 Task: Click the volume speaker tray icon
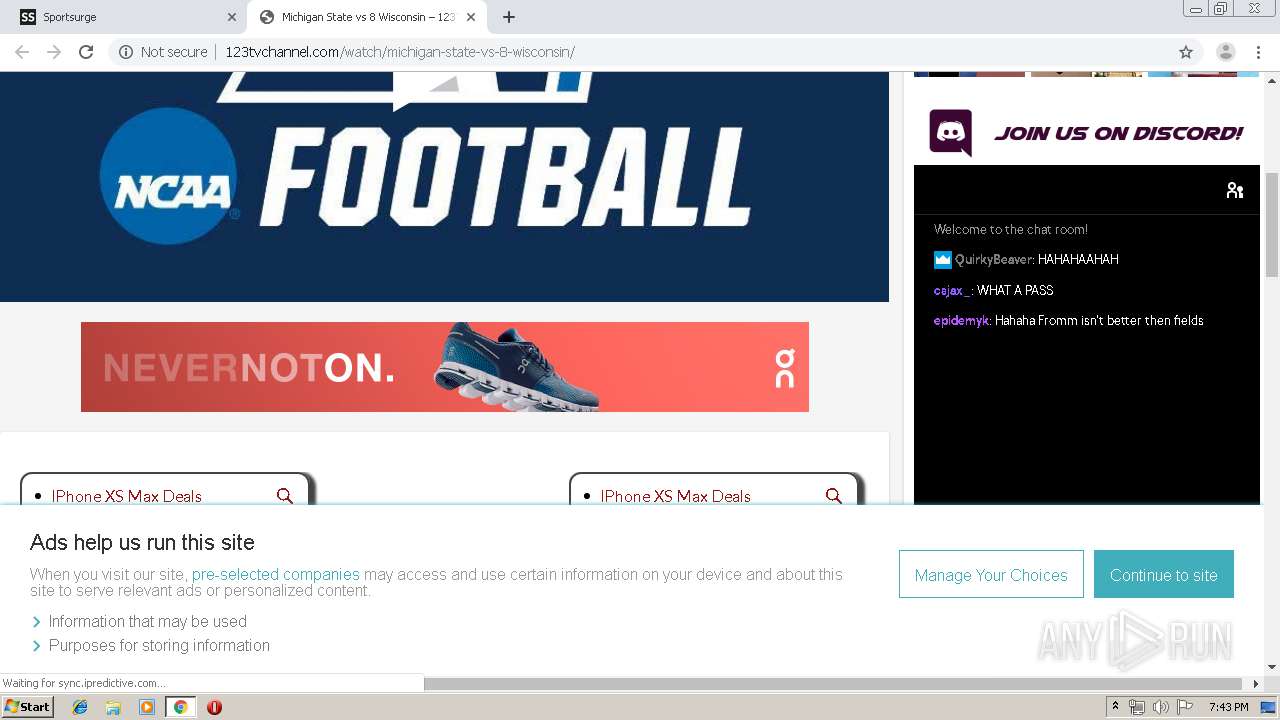(x=1160, y=707)
